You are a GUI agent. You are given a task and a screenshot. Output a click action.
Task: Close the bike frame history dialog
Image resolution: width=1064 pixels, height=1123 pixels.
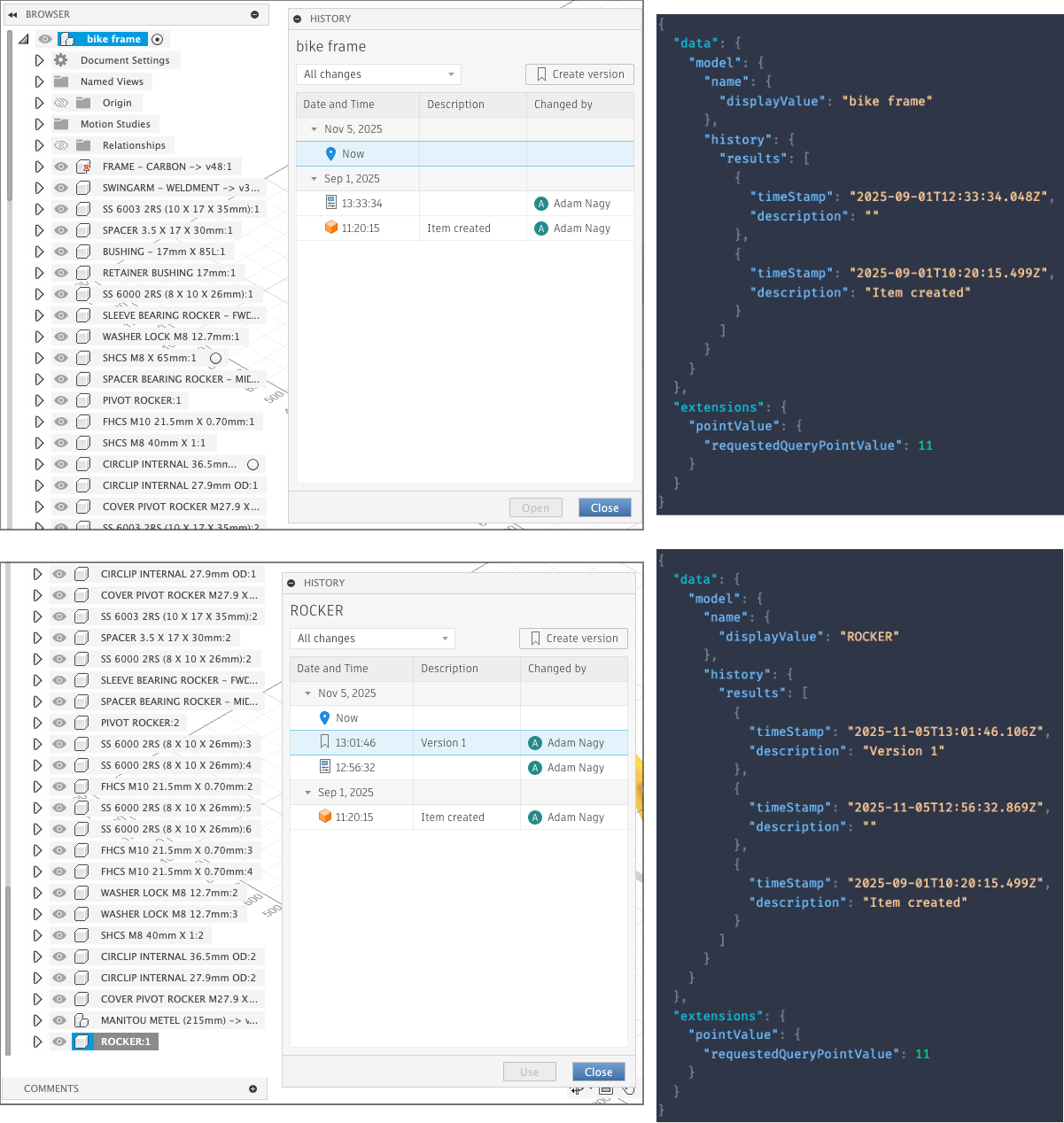tap(604, 507)
